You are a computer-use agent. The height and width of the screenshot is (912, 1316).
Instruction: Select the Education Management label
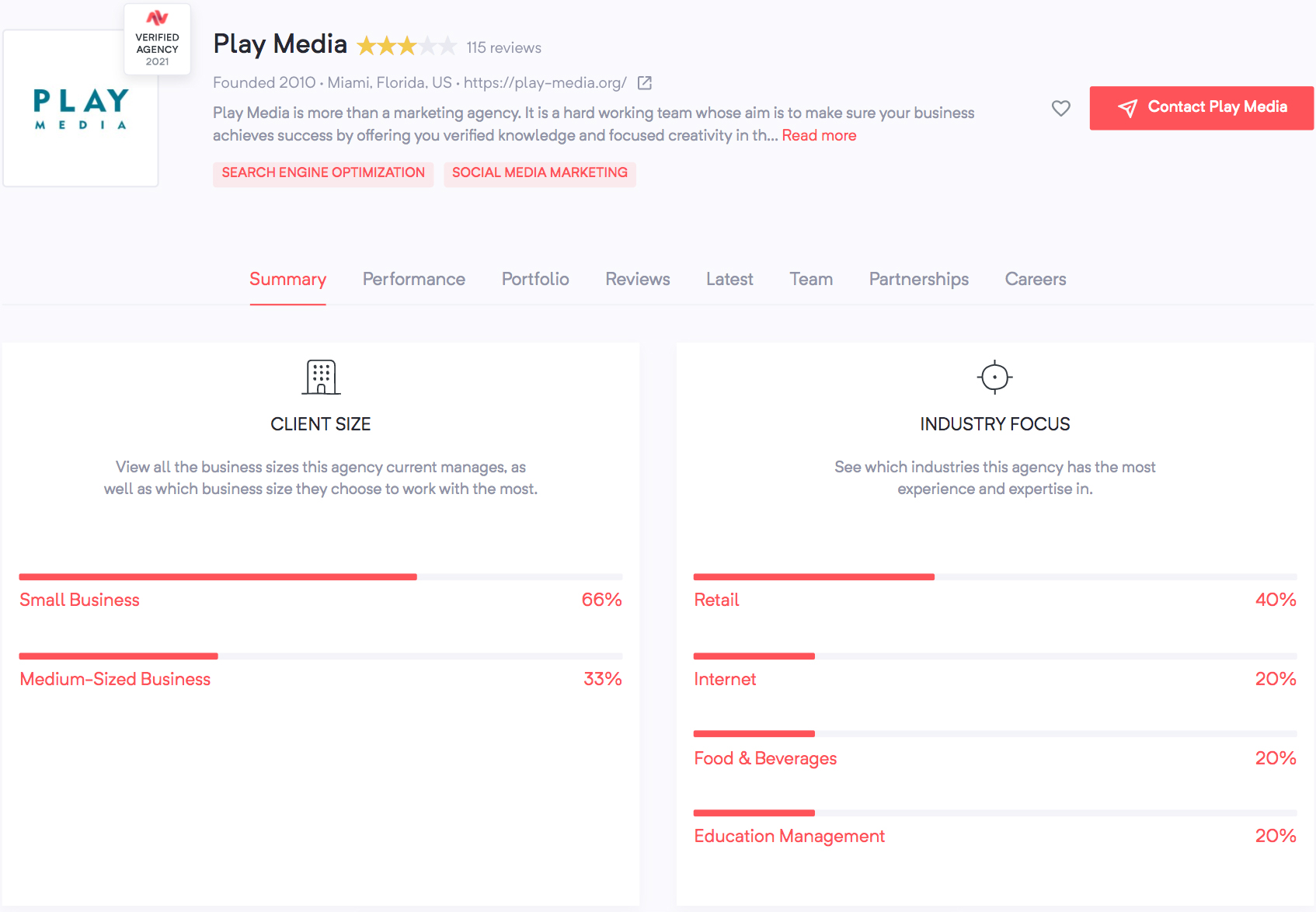pos(789,836)
